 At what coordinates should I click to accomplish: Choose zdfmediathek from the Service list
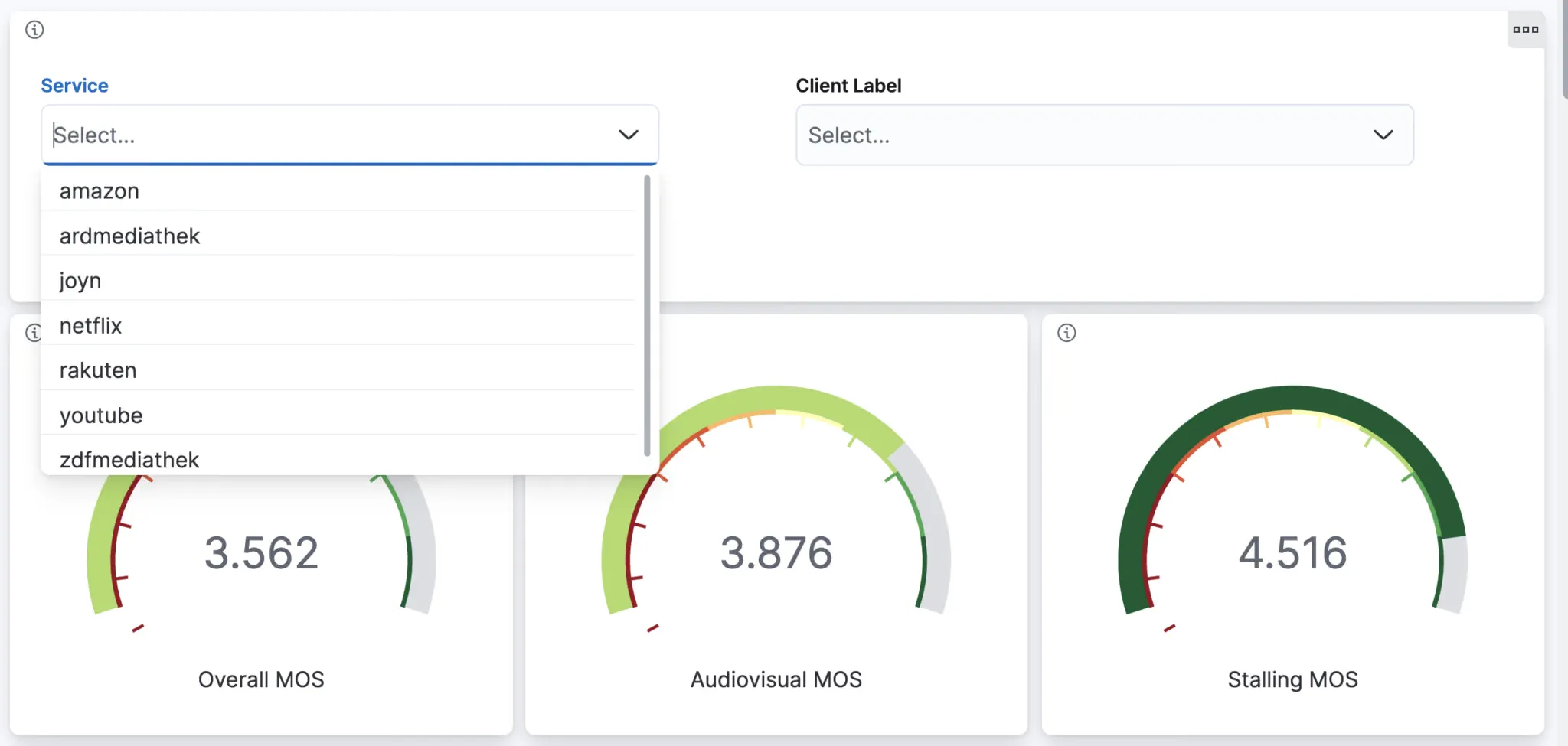tap(338, 458)
